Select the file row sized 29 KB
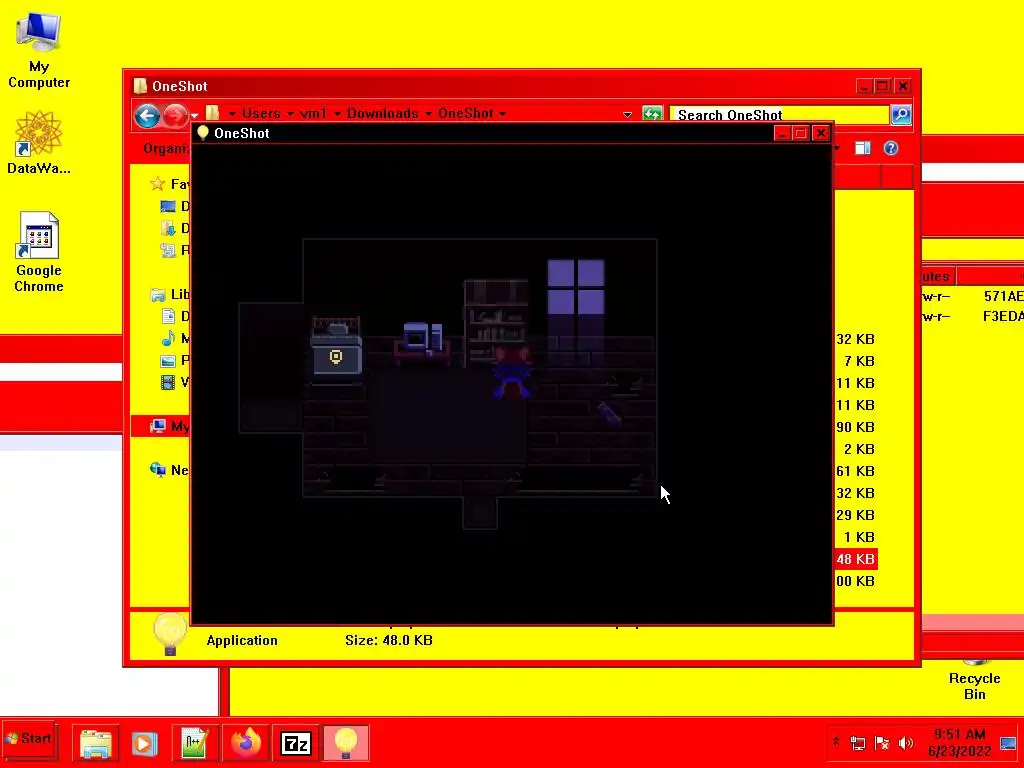Screen dimensions: 1024x768 pos(855,515)
